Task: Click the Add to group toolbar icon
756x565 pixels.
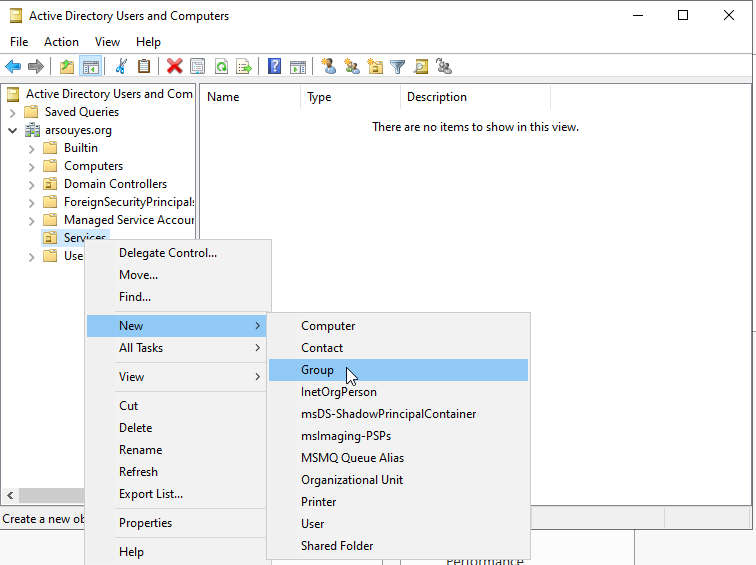Action: (x=444, y=67)
